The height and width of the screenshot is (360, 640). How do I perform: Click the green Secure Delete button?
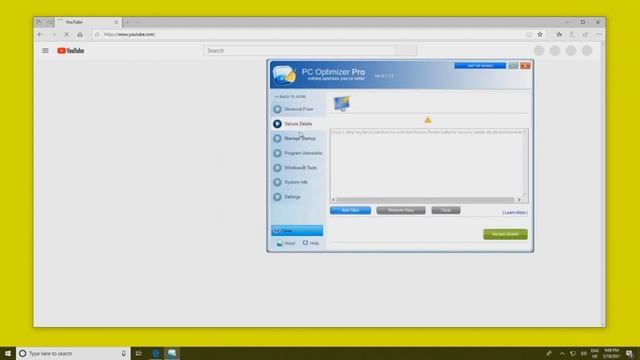point(505,234)
